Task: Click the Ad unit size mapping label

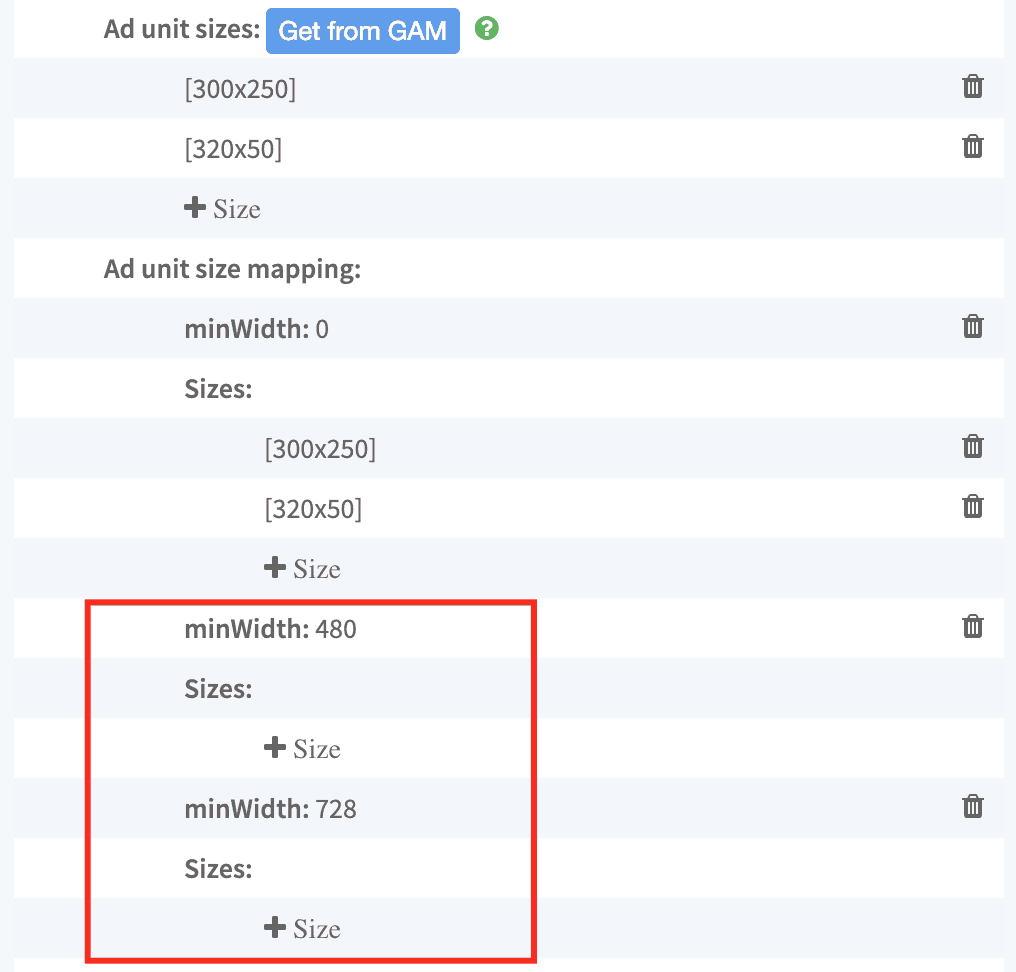Action: [x=233, y=270]
